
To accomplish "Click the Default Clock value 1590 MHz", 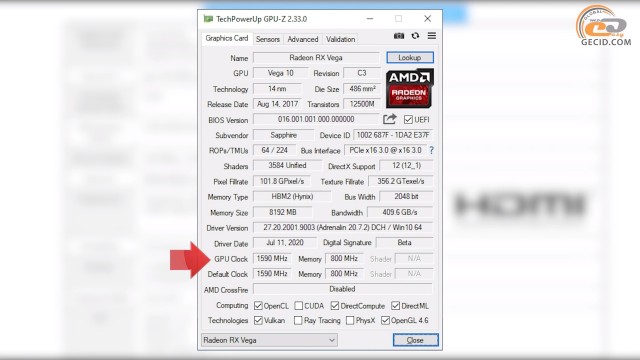I will tap(272, 273).
